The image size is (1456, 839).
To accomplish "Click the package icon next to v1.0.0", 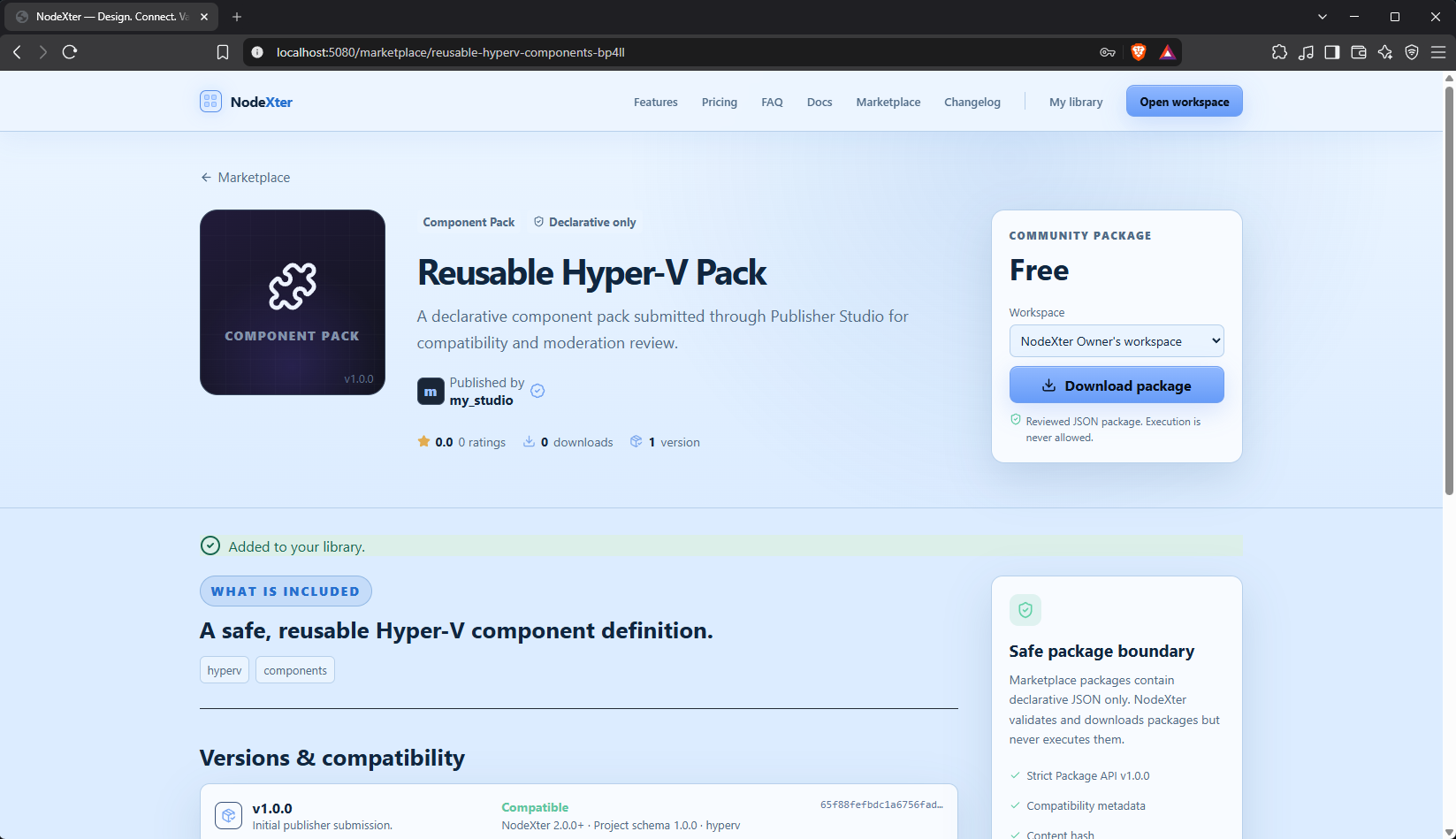I will 229,815.
